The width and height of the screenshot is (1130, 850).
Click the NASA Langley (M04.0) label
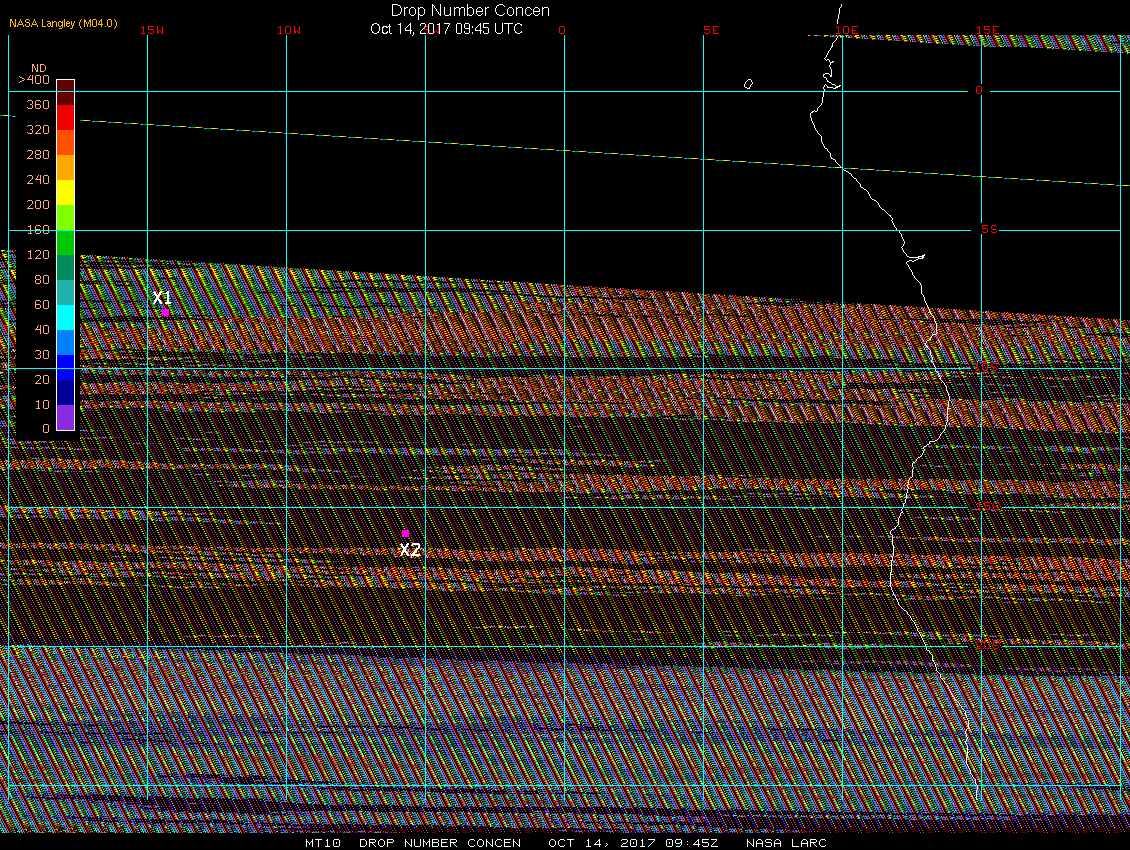pos(63,22)
